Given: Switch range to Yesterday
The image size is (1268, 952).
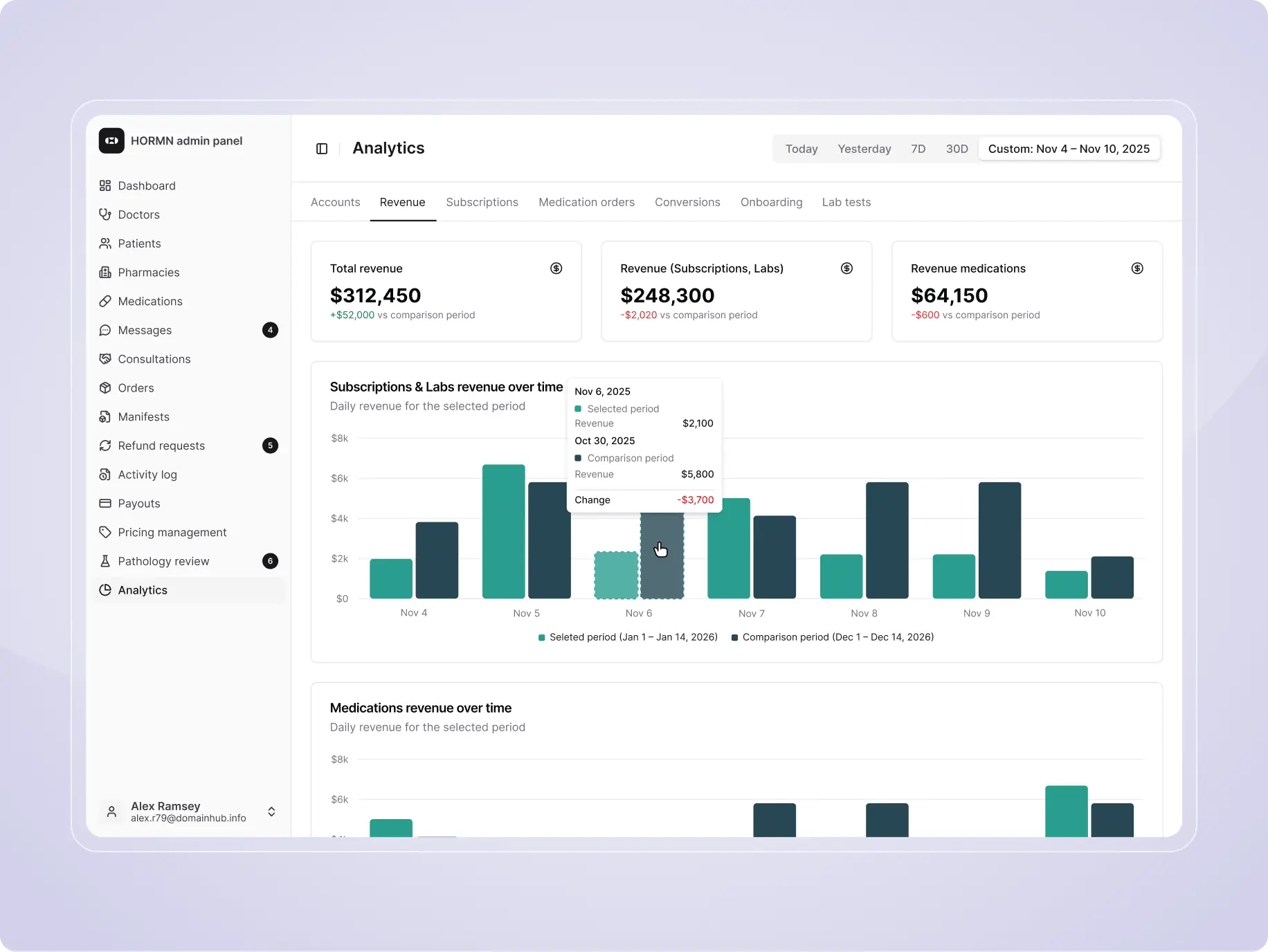Looking at the screenshot, I should pos(864,149).
